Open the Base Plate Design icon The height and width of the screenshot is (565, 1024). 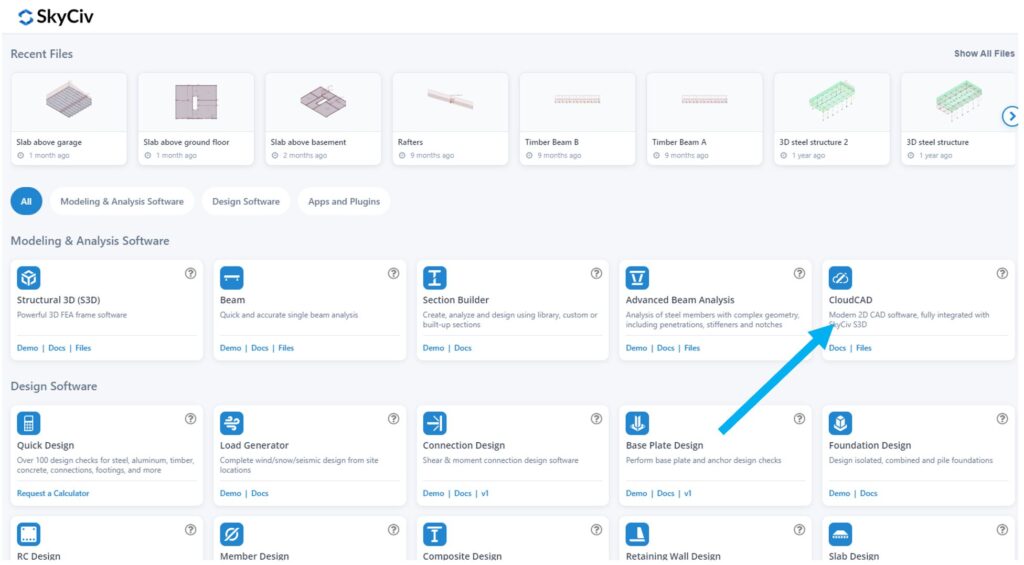(x=637, y=423)
